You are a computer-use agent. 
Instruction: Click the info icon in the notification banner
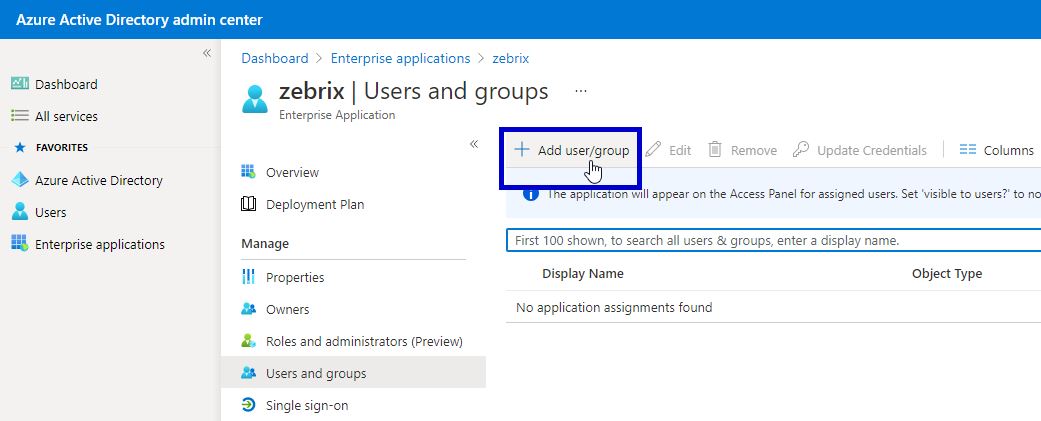530,194
